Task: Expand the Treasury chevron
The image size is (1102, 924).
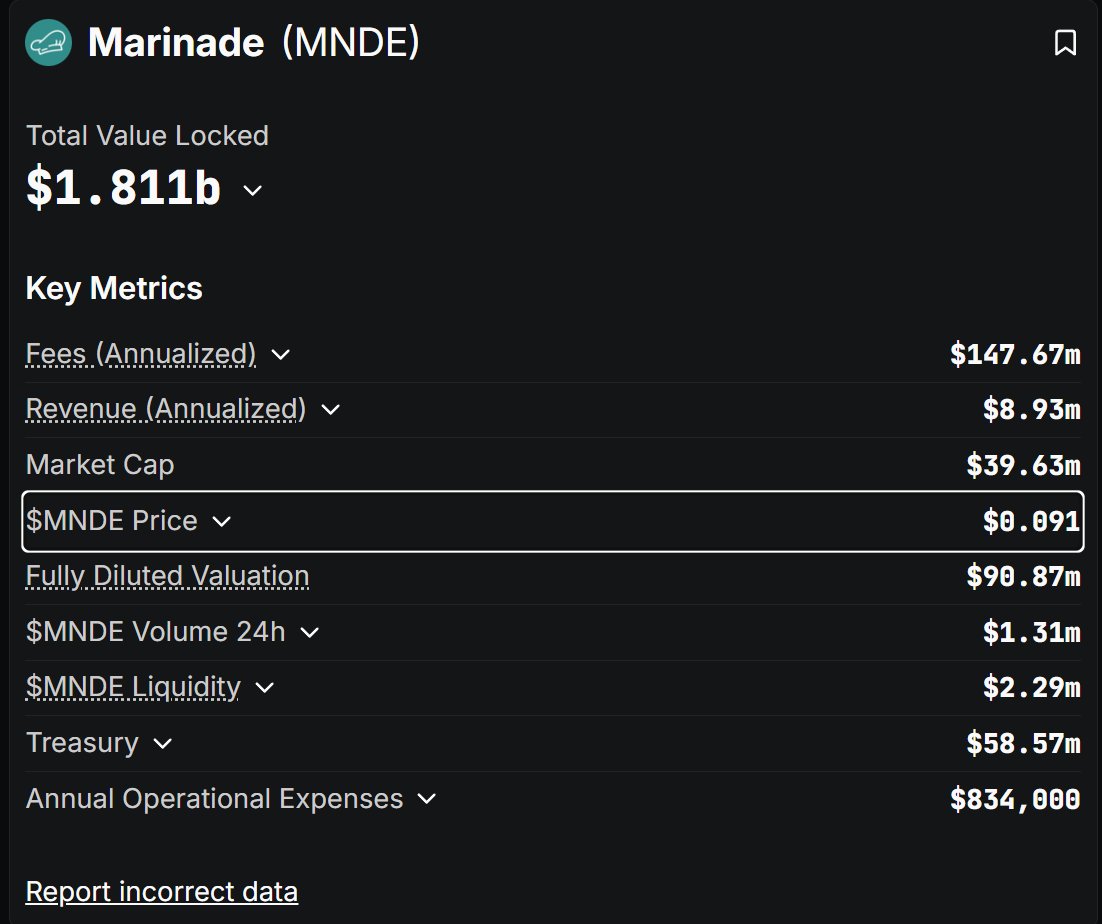Action: pos(162,743)
